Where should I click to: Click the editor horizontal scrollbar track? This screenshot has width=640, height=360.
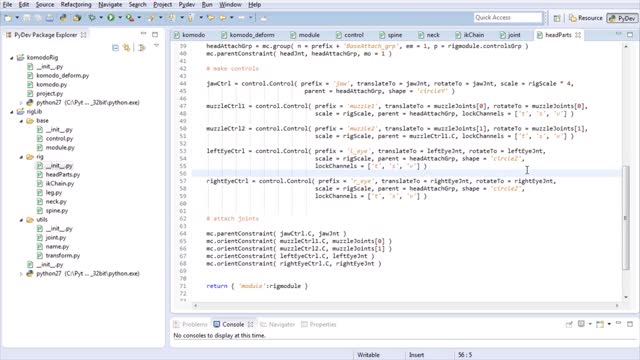tap(406, 305)
